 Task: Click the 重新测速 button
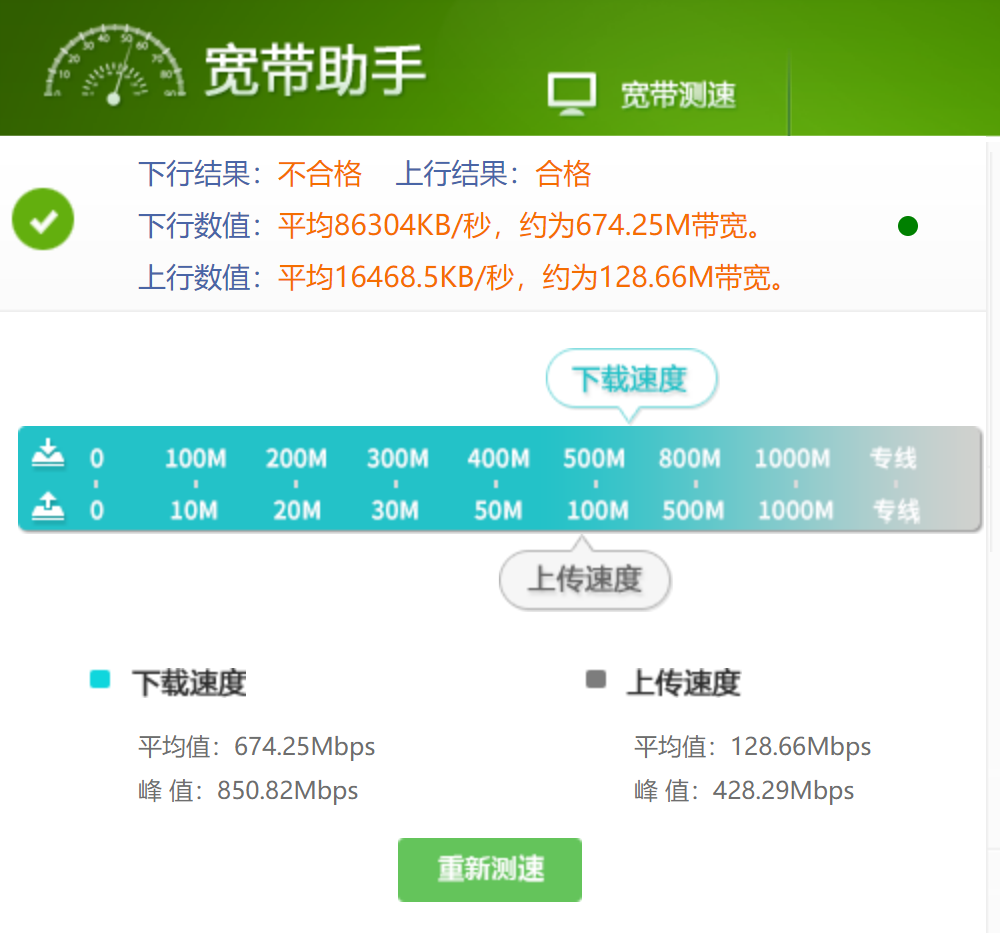coord(490,869)
